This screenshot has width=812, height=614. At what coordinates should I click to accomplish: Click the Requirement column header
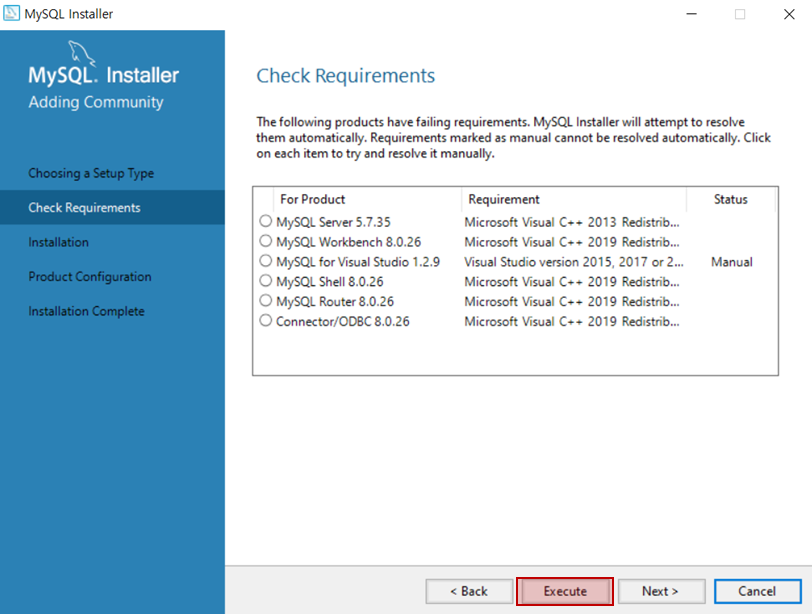tap(574, 199)
